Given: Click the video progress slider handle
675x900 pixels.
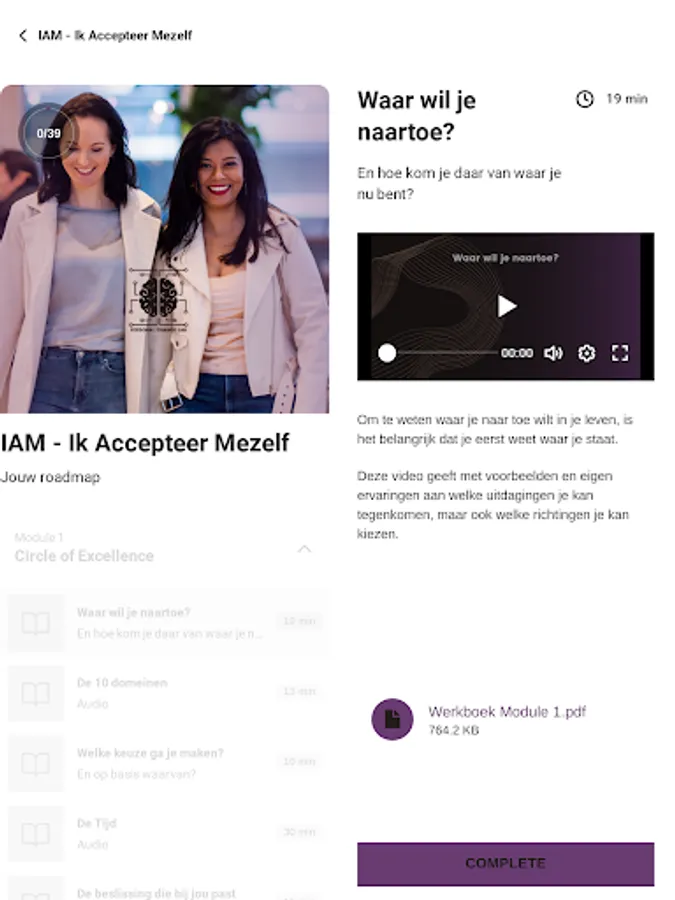Looking at the screenshot, I should (x=387, y=353).
